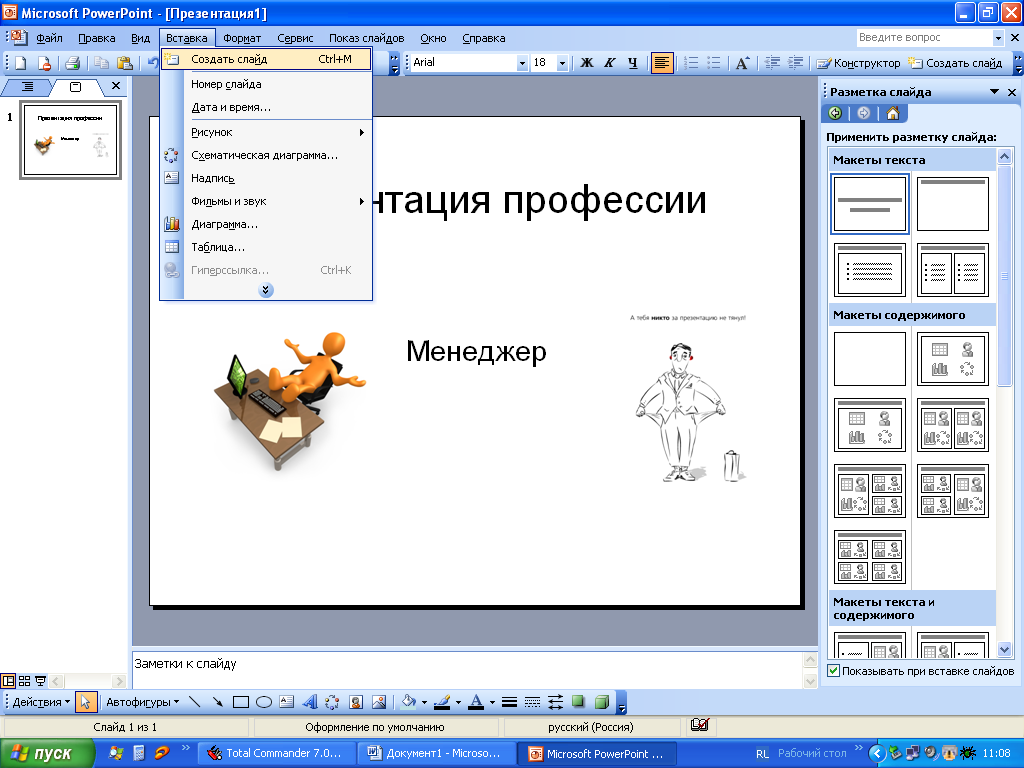Expand the full Вставка menu chevron

click(266, 290)
